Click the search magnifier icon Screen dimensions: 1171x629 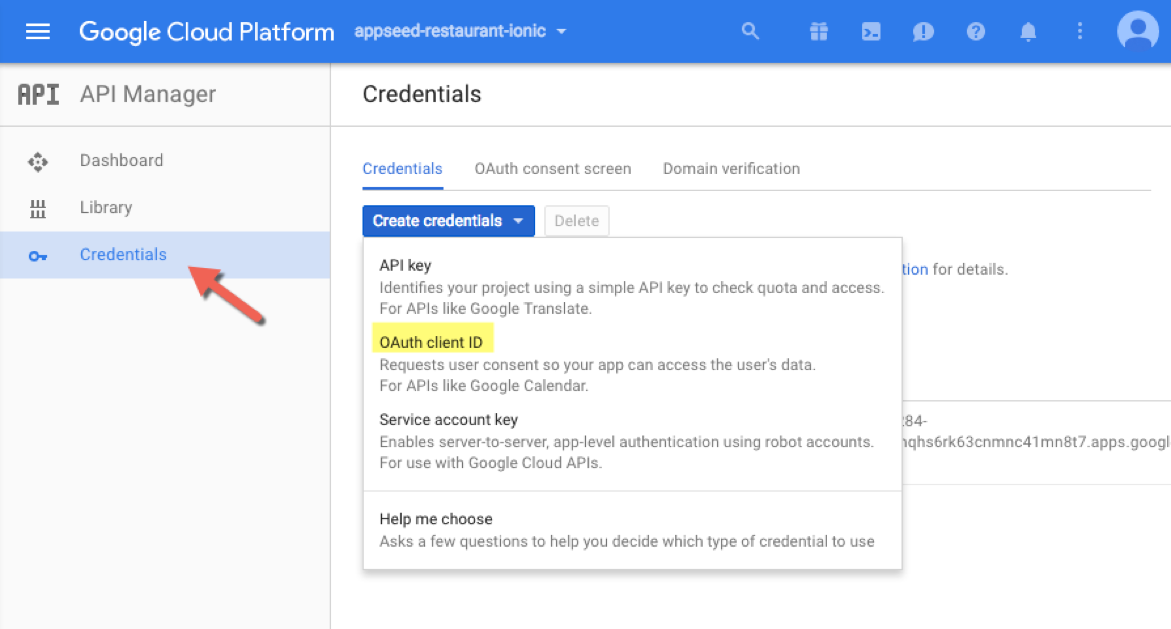(750, 31)
